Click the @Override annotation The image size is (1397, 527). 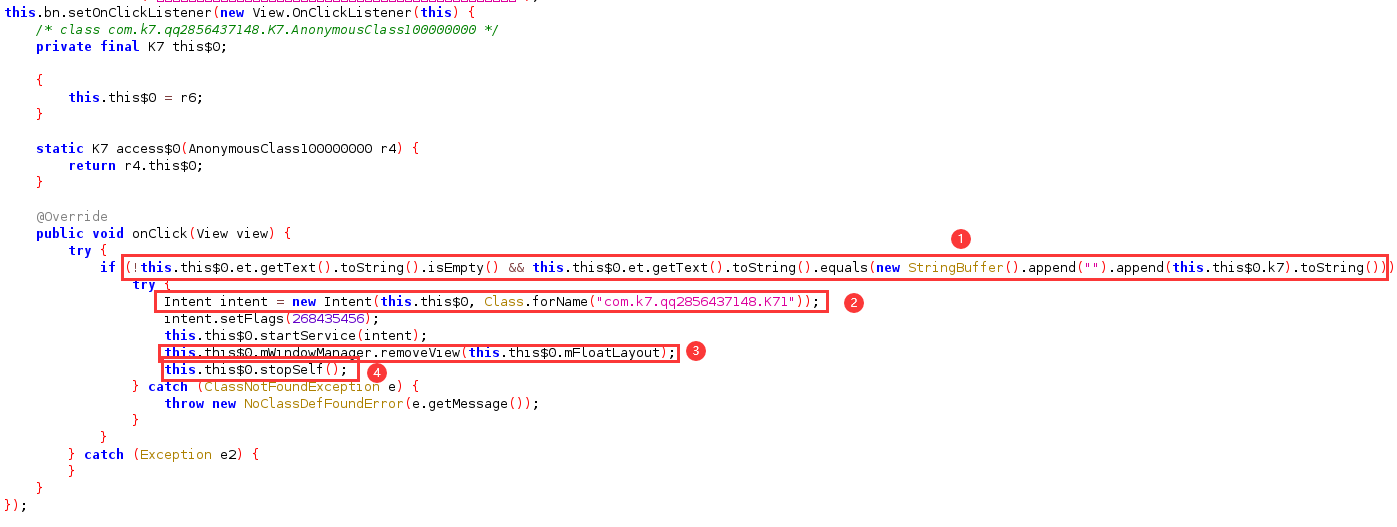[71, 216]
